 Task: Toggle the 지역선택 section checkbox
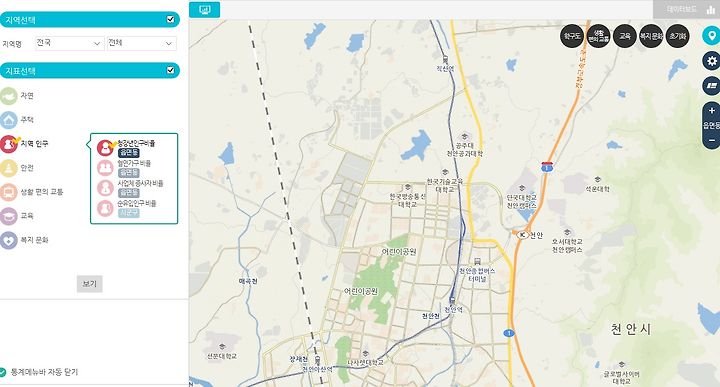click(x=170, y=19)
